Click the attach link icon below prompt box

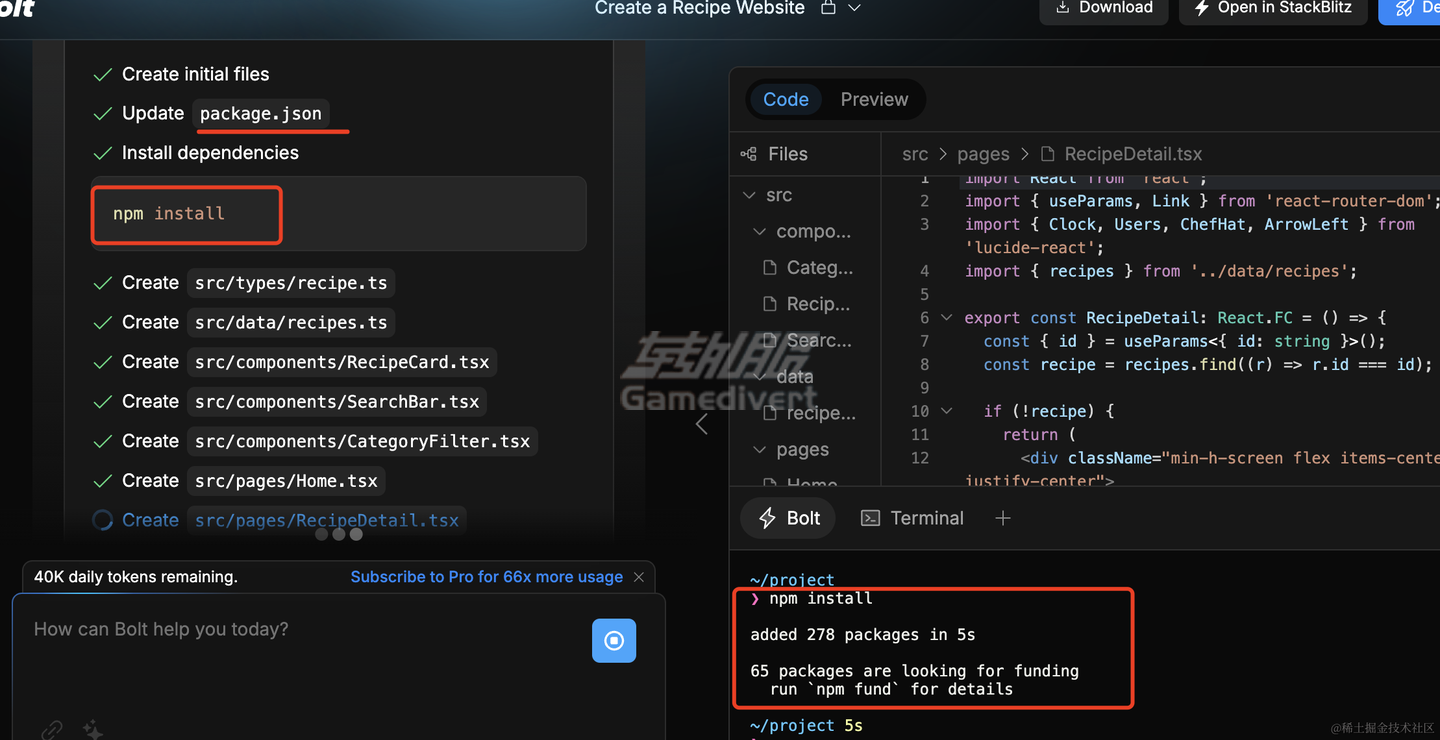point(52,730)
